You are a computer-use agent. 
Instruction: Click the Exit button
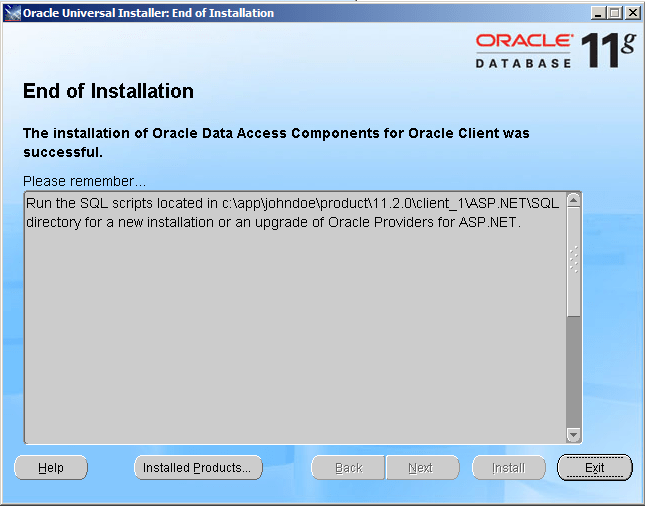(x=594, y=468)
